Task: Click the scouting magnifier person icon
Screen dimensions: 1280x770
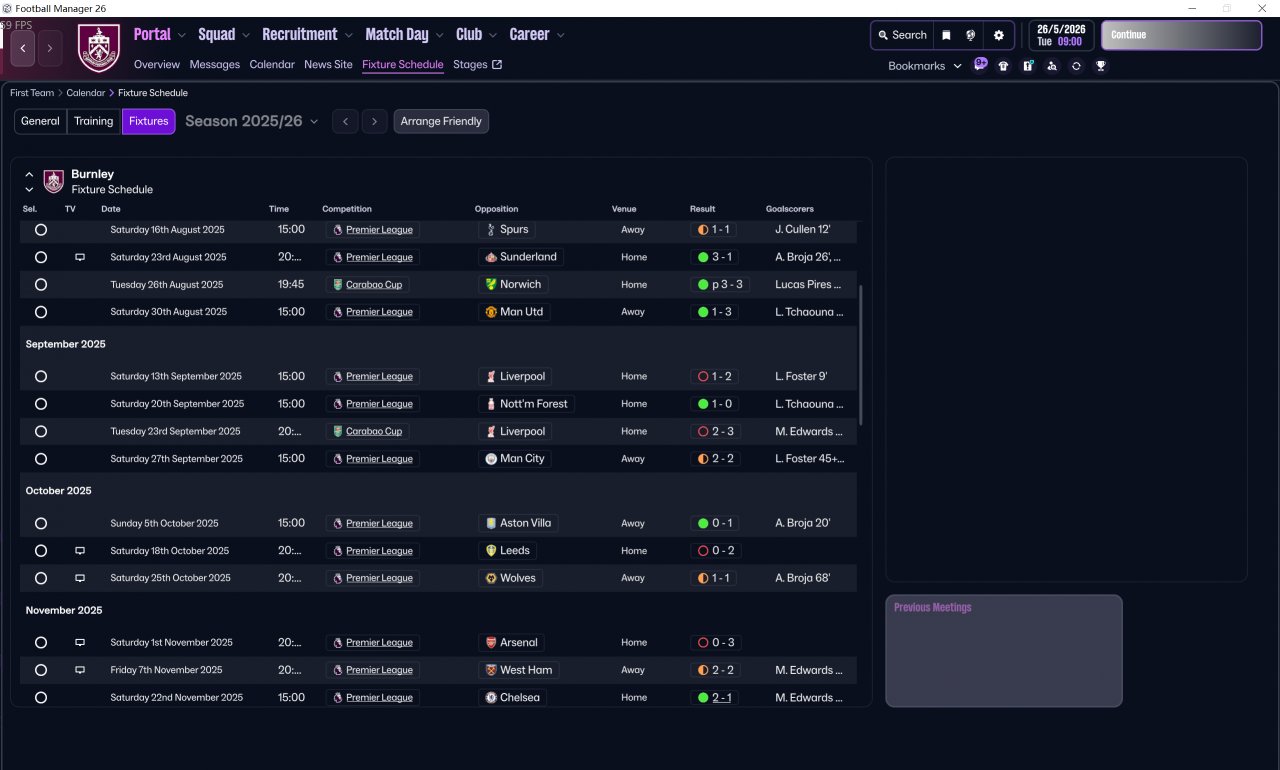Action: 1052,66
